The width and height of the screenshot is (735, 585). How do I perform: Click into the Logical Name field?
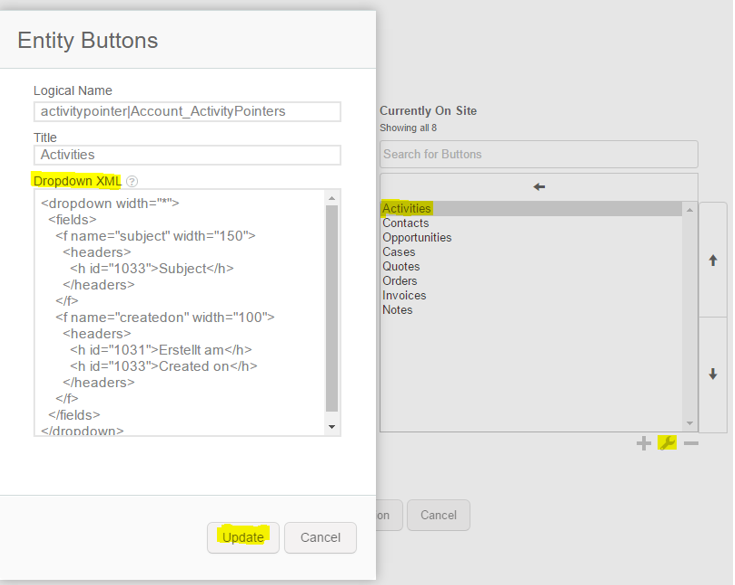point(187,111)
